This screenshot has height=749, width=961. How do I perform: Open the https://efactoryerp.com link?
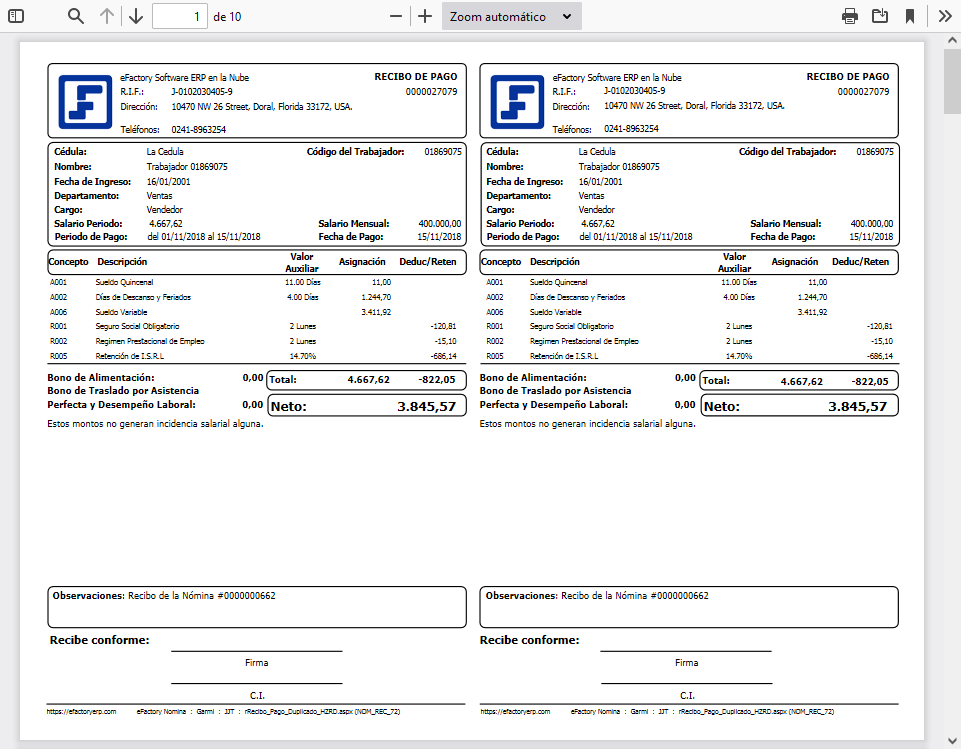click(x=82, y=712)
